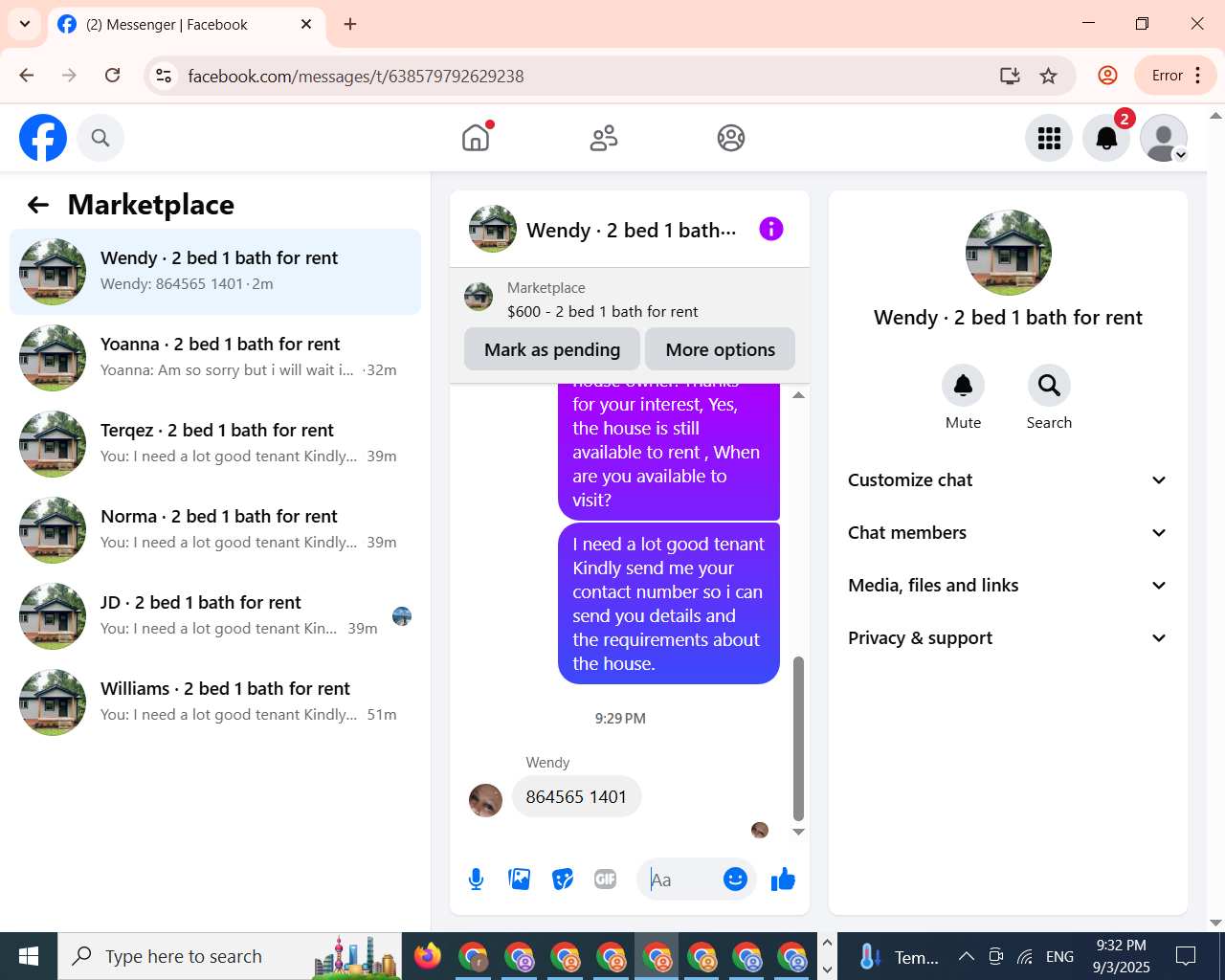Attach a photo using the image icon
Viewport: 1225px width, 980px height.
(520, 879)
